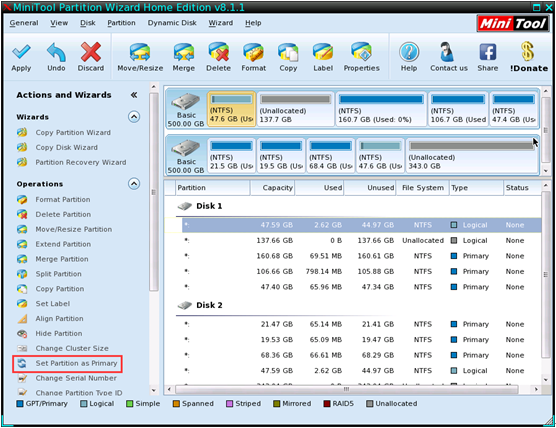This screenshot has height=428, width=556.
Task: Click the Facebook Share icon
Action: 488,52
